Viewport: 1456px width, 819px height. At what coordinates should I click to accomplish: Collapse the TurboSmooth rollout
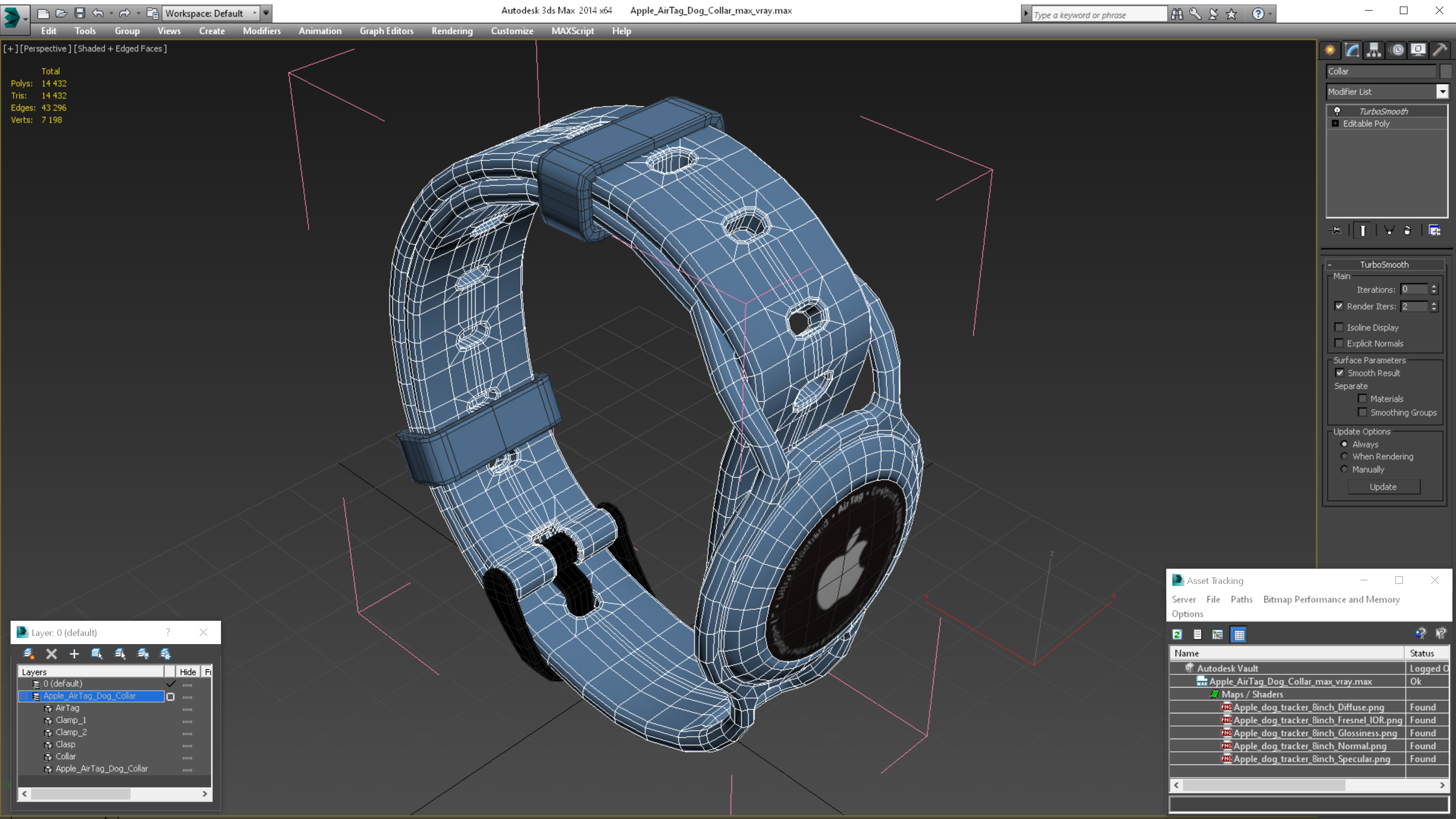[x=1385, y=264]
